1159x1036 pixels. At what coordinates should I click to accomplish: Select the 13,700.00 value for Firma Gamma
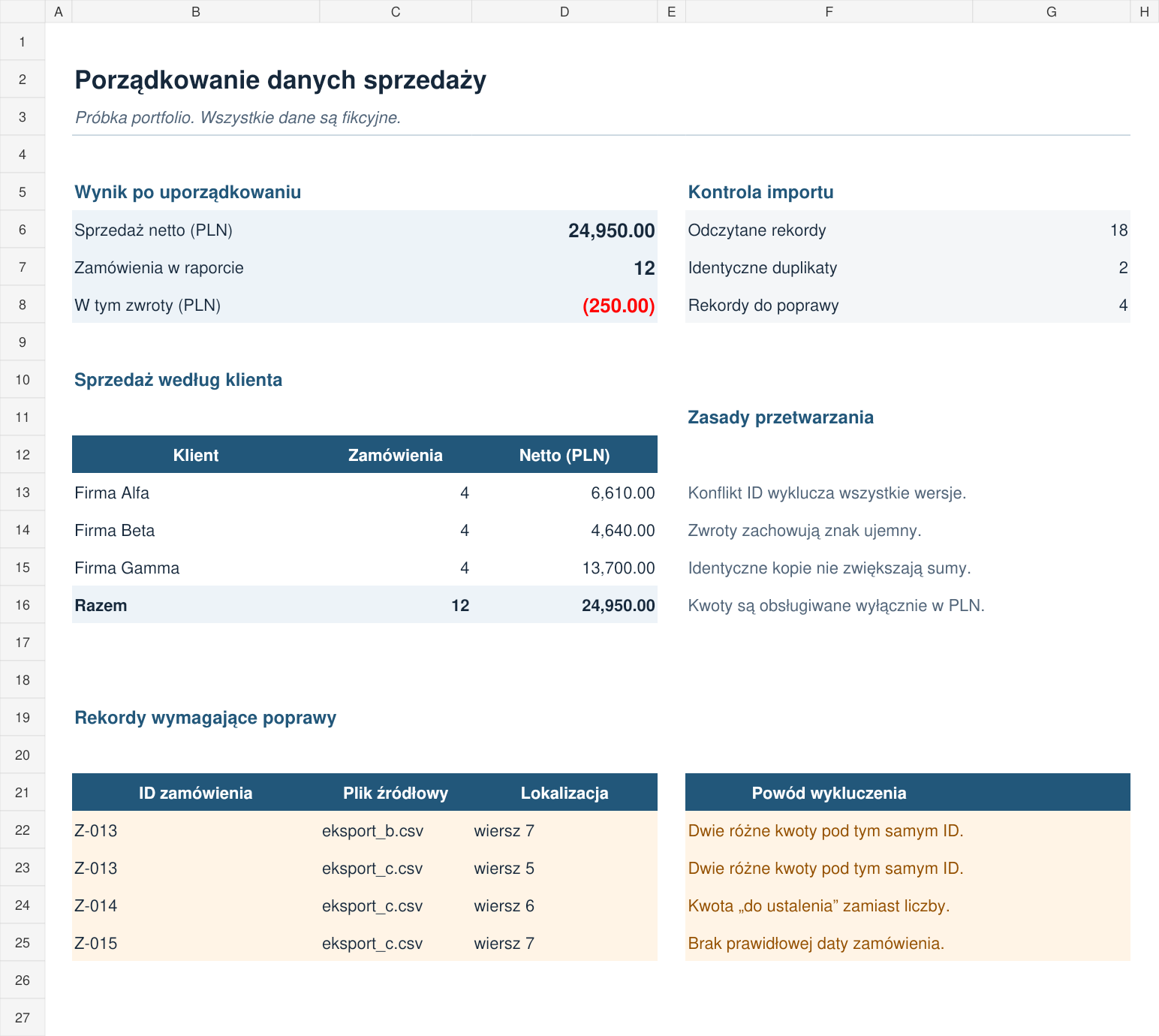[564, 568]
